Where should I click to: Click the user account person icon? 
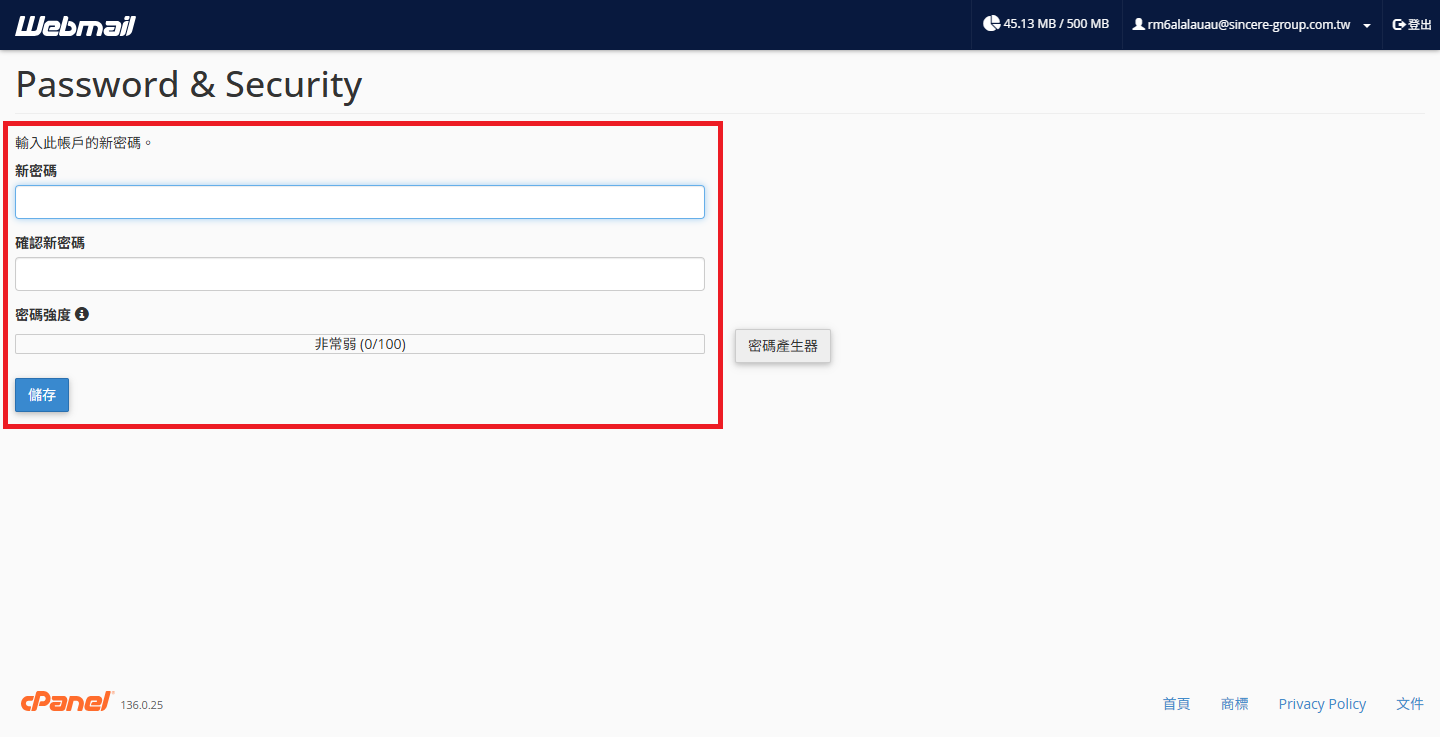1138,24
